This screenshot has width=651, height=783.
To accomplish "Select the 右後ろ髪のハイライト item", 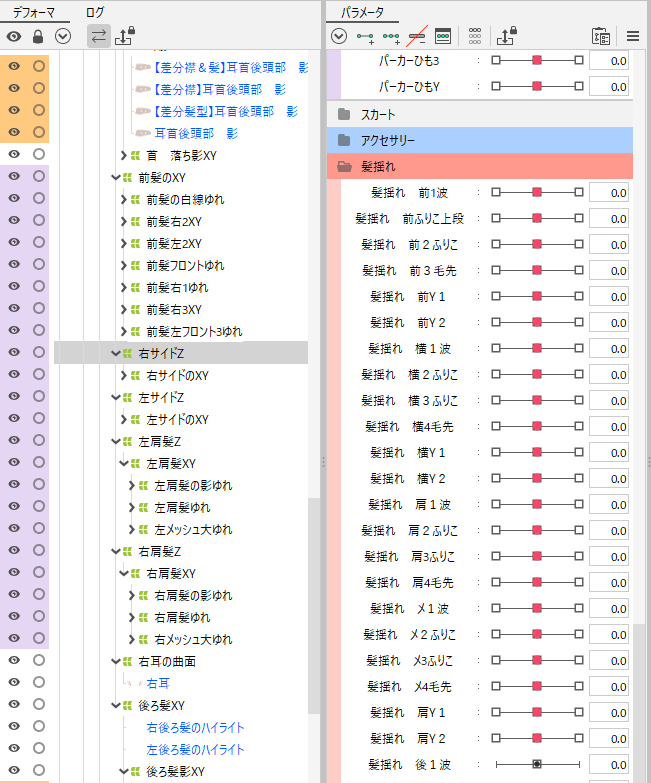I will point(195,728).
